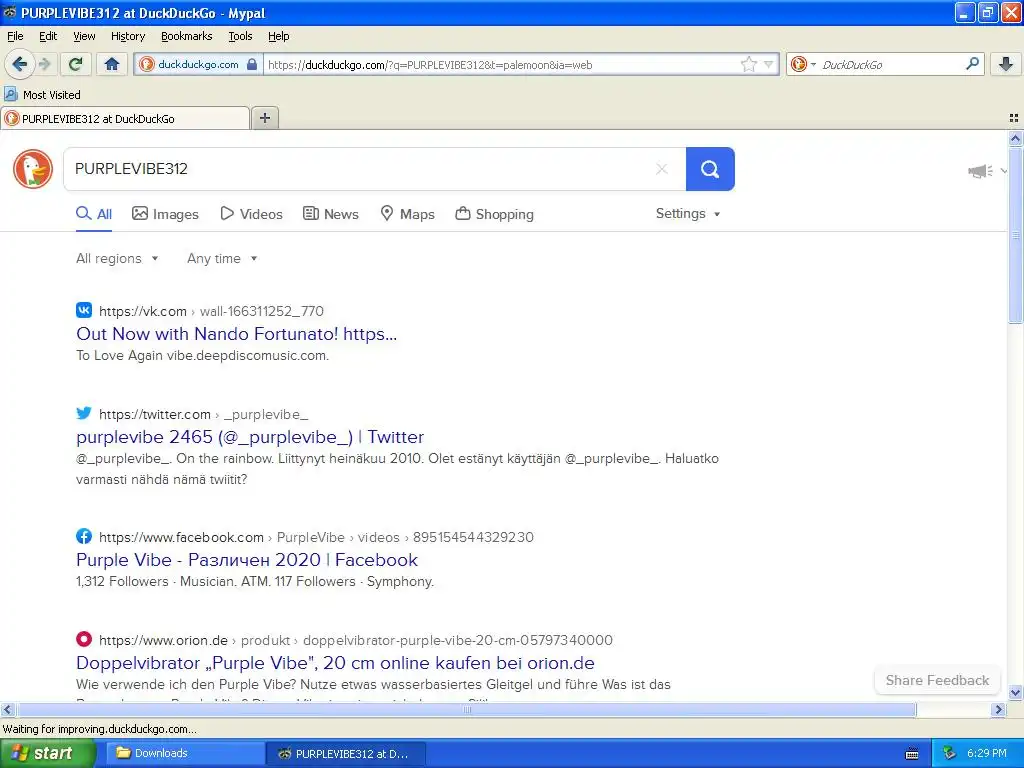
Task: Open the Help menu
Action: click(x=279, y=36)
